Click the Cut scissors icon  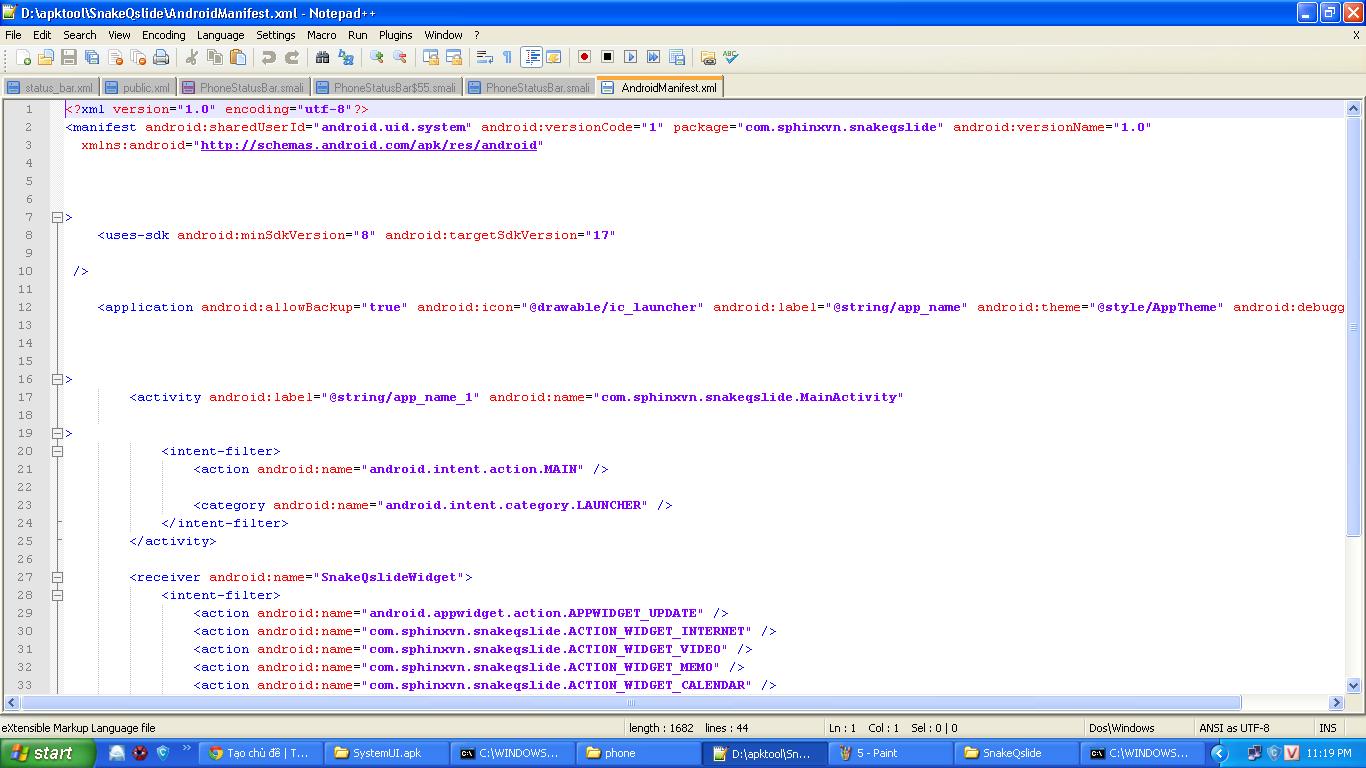click(x=192, y=58)
